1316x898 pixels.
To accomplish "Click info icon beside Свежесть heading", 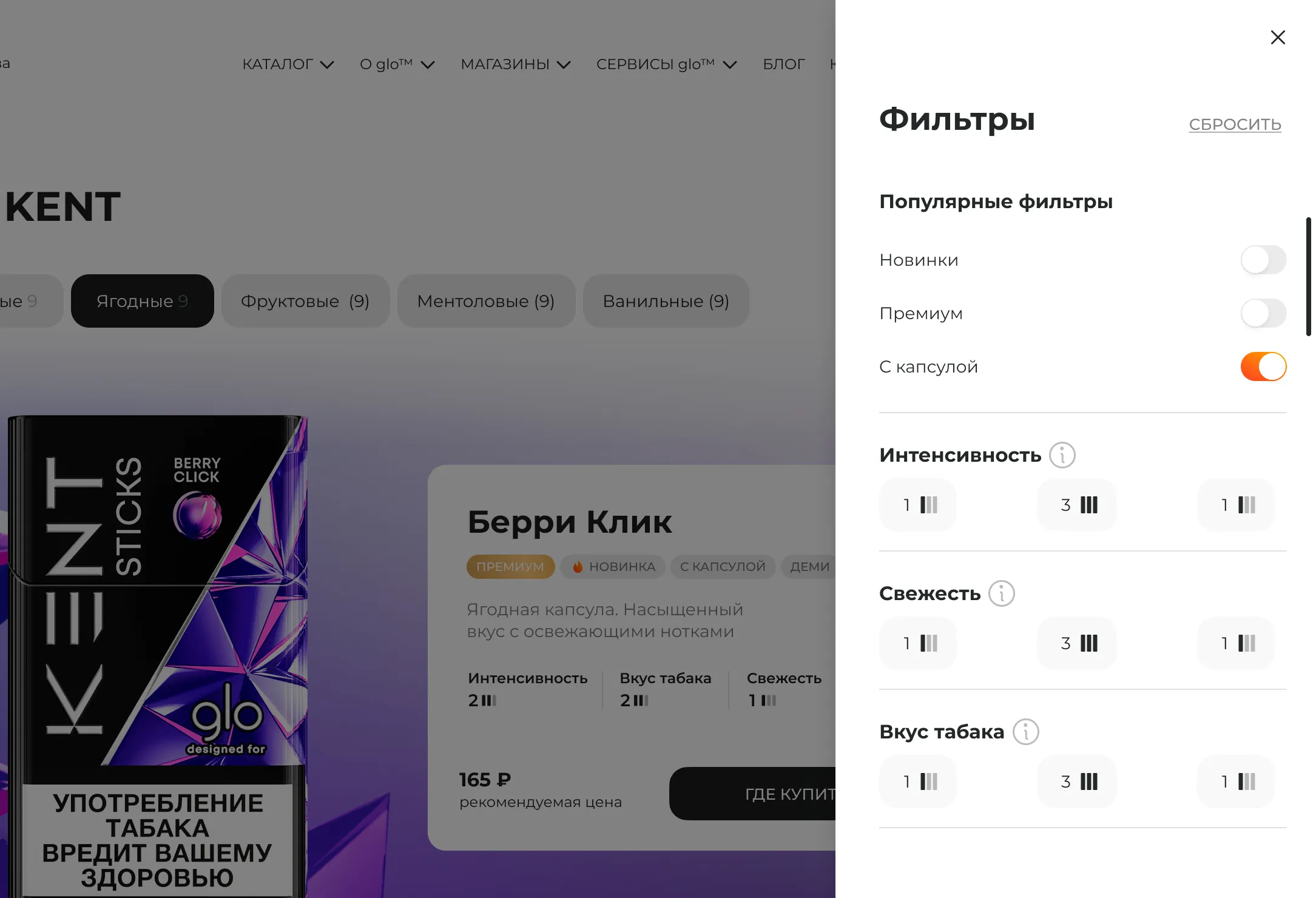I will pos(1001,593).
